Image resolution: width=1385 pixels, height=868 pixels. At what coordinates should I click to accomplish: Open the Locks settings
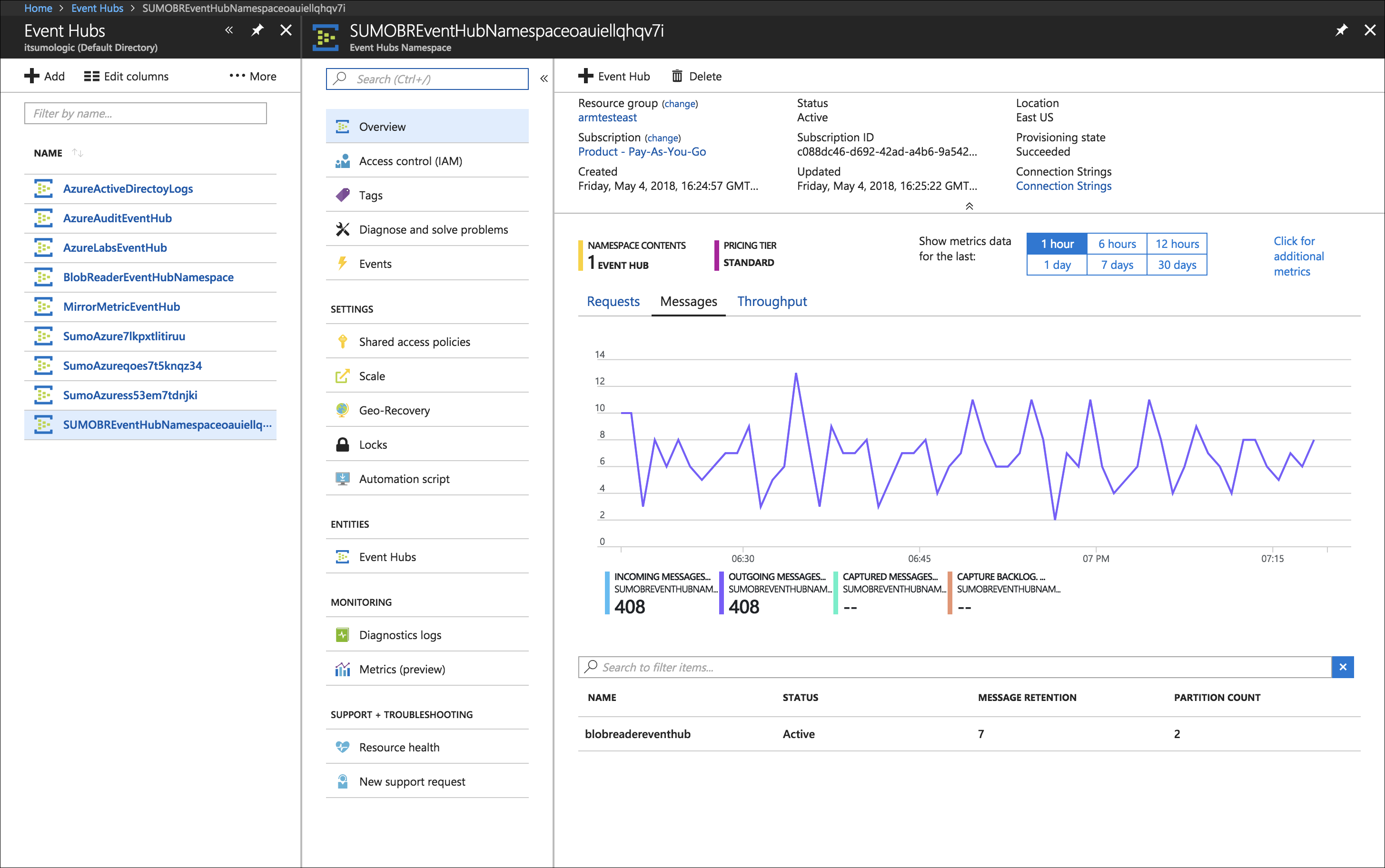373,444
